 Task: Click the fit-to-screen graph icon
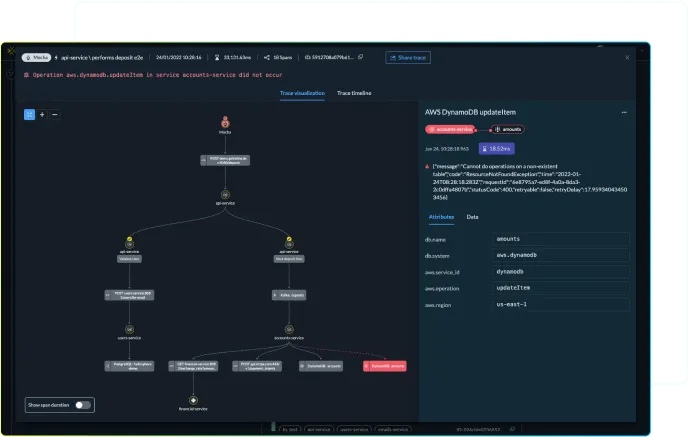(x=29, y=115)
